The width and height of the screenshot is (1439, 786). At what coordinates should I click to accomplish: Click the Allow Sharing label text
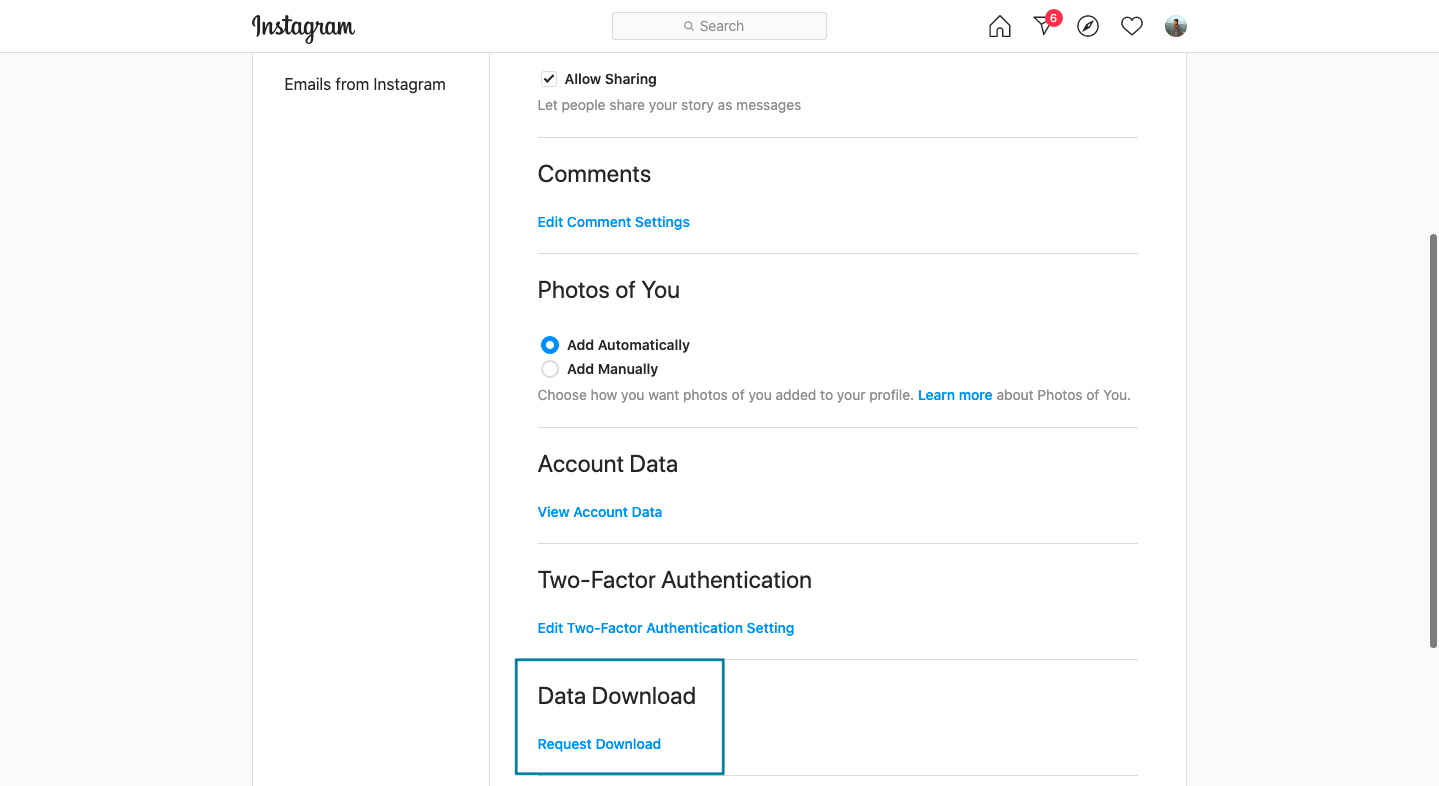click(x=611, y=79)
